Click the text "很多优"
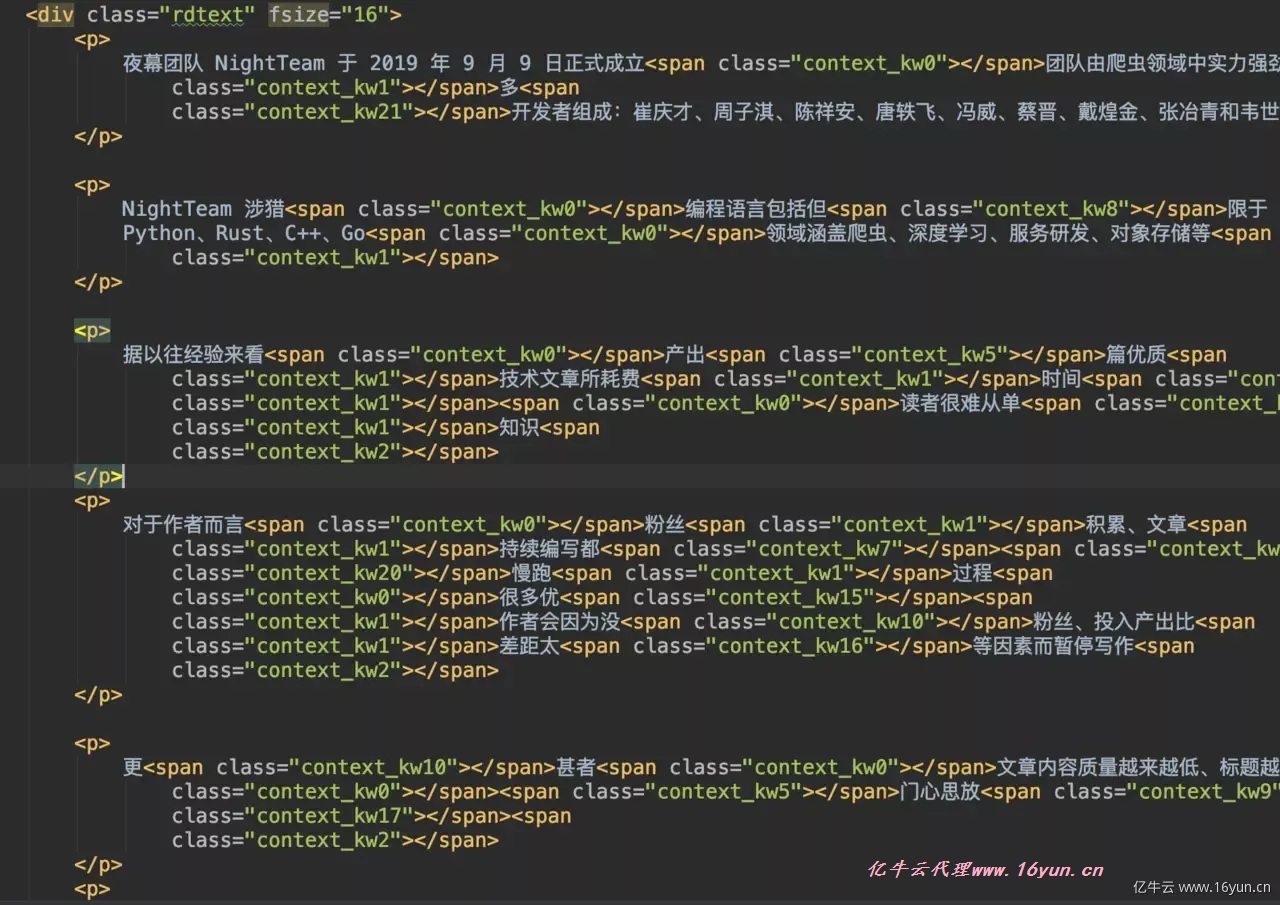Image resolution: width=1280 pixels, height=905 pixels. click(529, 598)
